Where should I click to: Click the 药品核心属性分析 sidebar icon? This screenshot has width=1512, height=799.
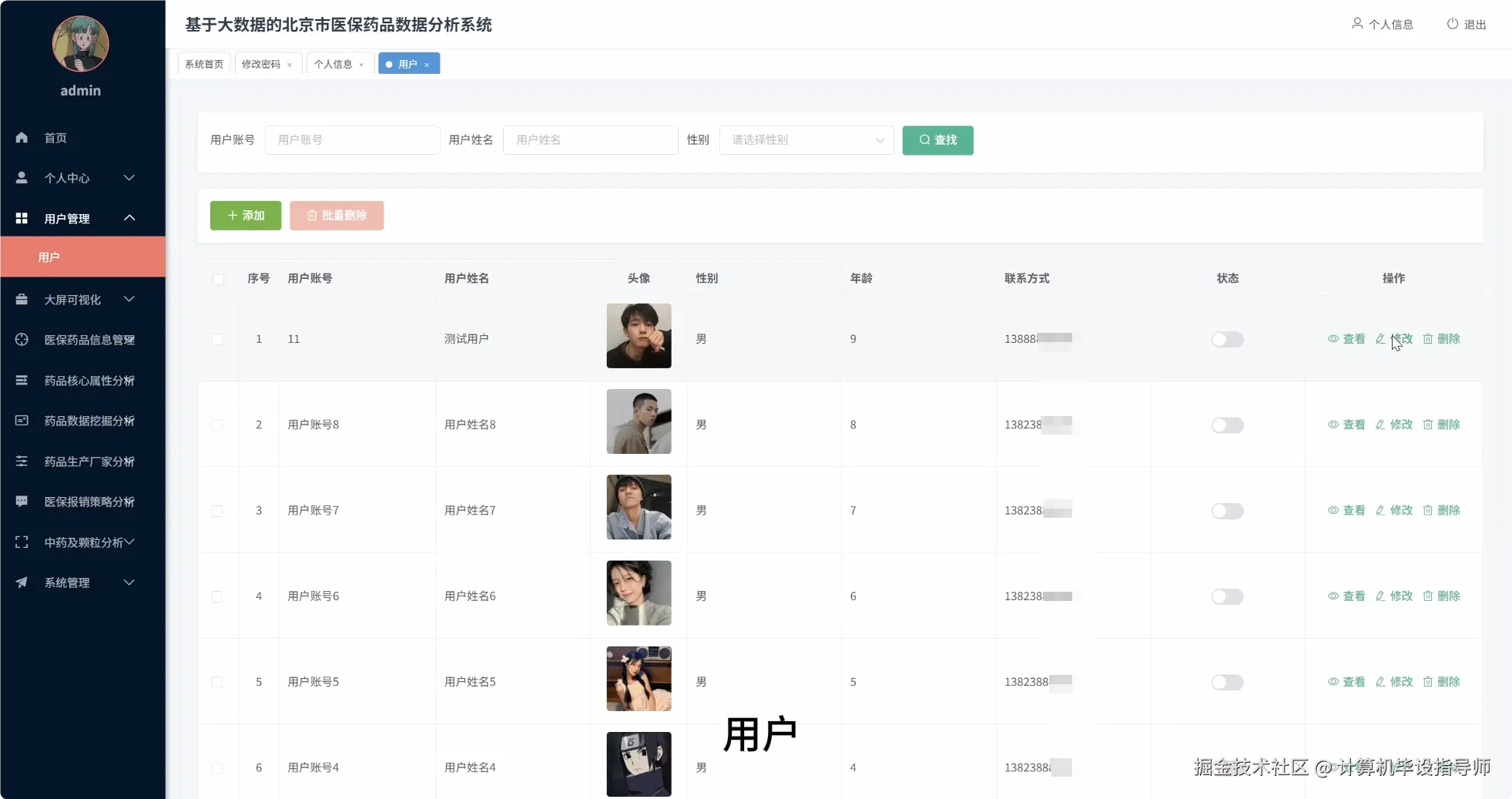click(x=21, y=381)
